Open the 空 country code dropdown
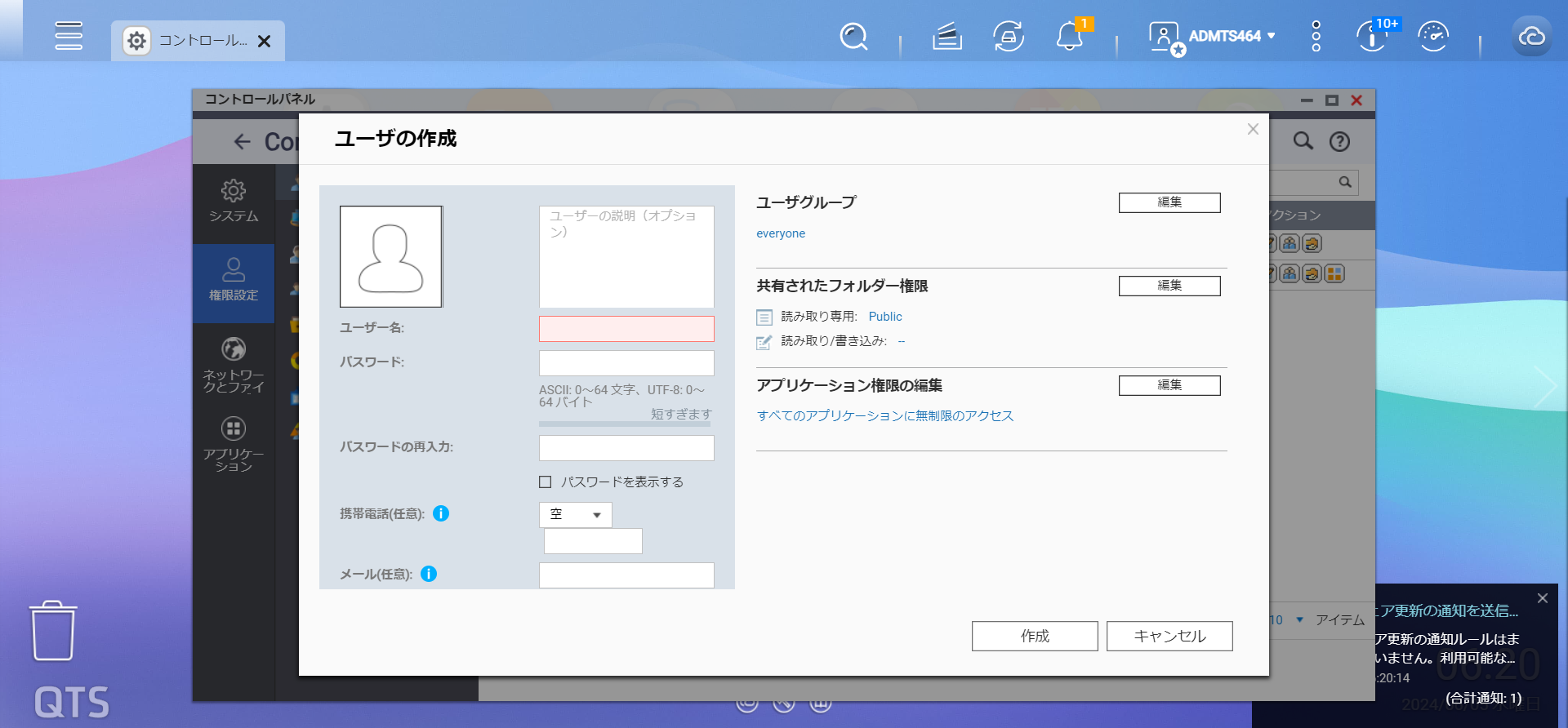The image size is (1568, 728). click(x=576, y=514)
